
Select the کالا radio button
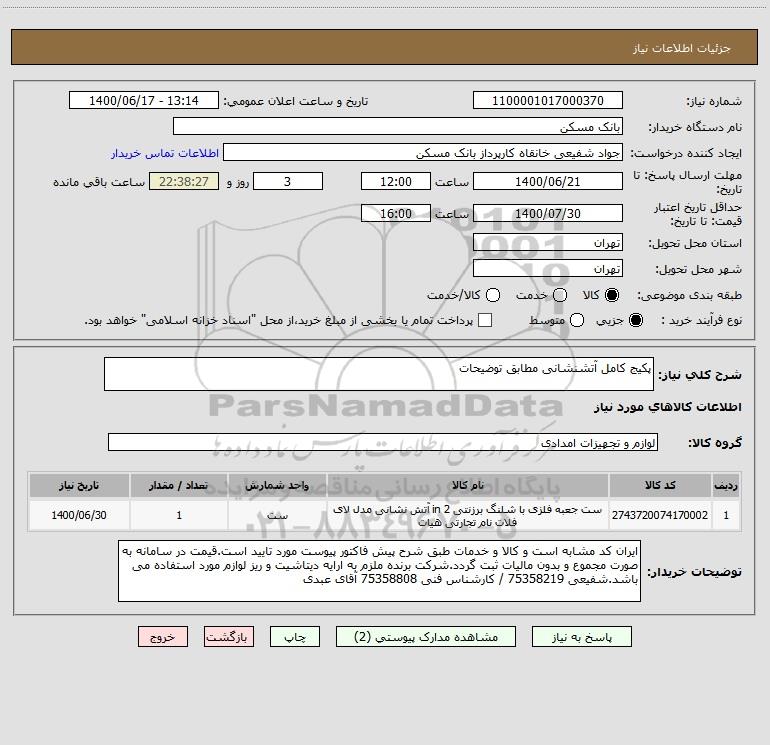coord(611,295)
